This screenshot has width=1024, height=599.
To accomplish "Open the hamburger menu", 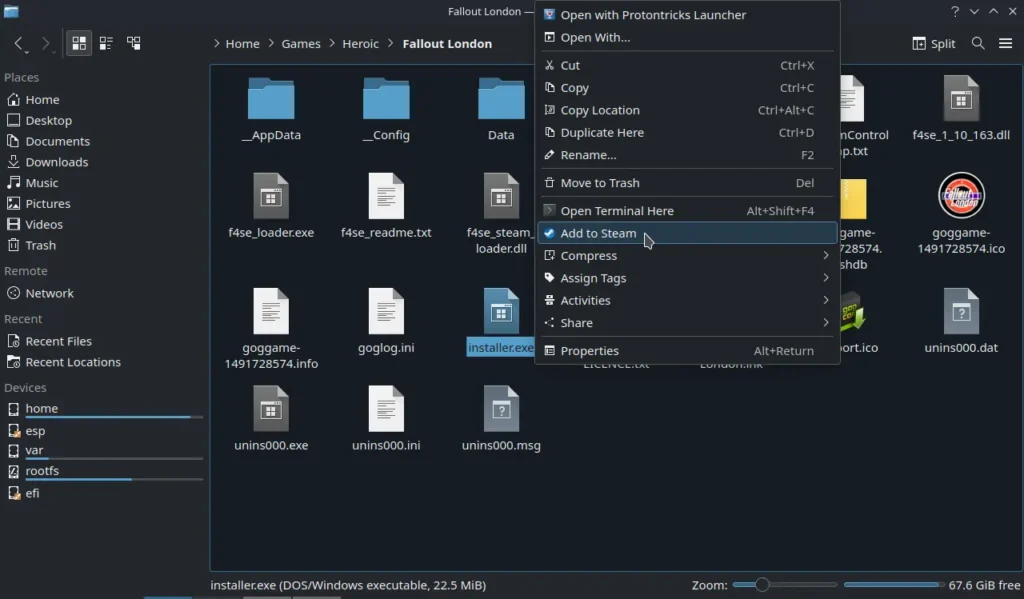I will click(x=1006, y=43).
